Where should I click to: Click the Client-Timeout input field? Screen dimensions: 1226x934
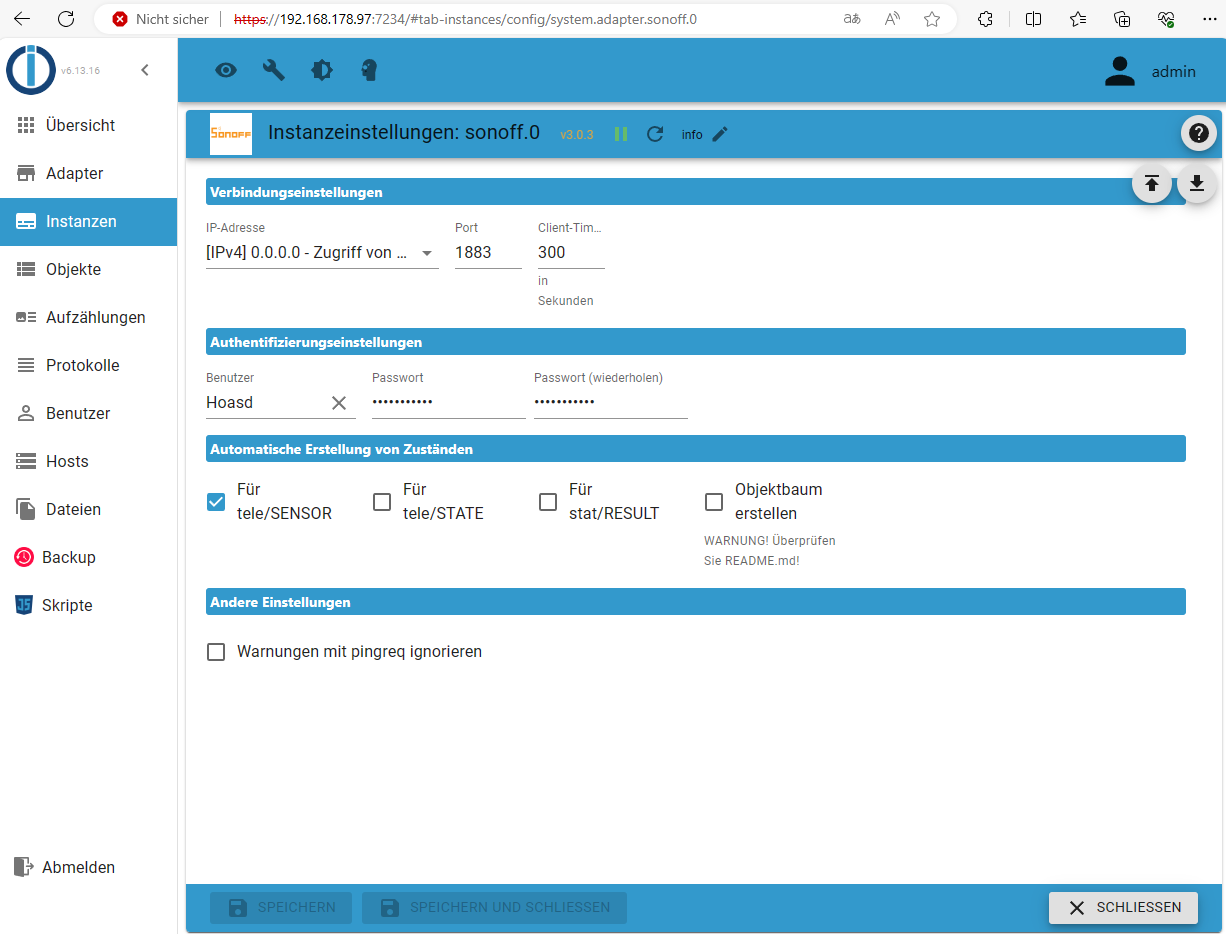click(571, 253)
